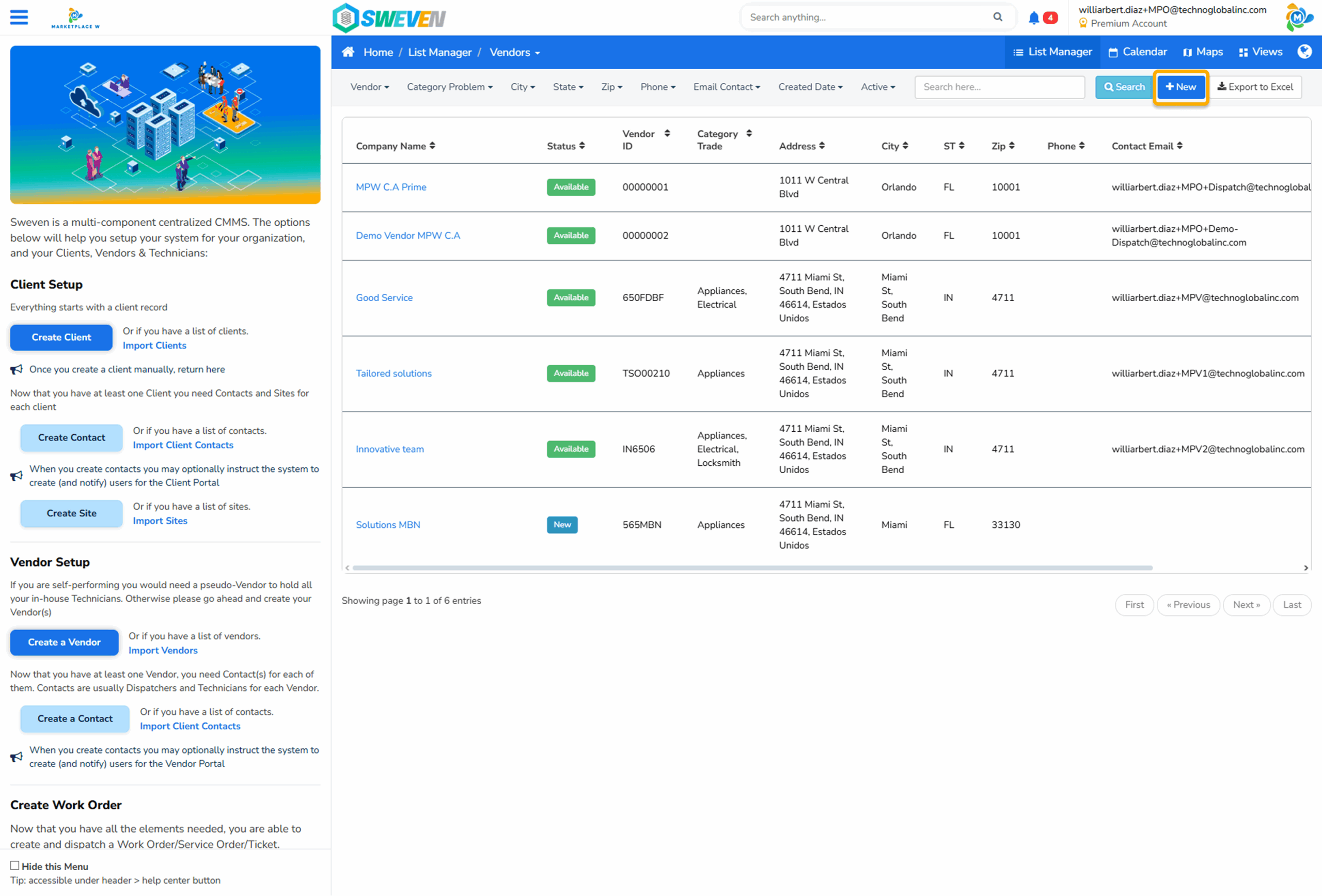Go to the Previous page
This screenshot has width=1322, height=896.
click(1188, 605)
